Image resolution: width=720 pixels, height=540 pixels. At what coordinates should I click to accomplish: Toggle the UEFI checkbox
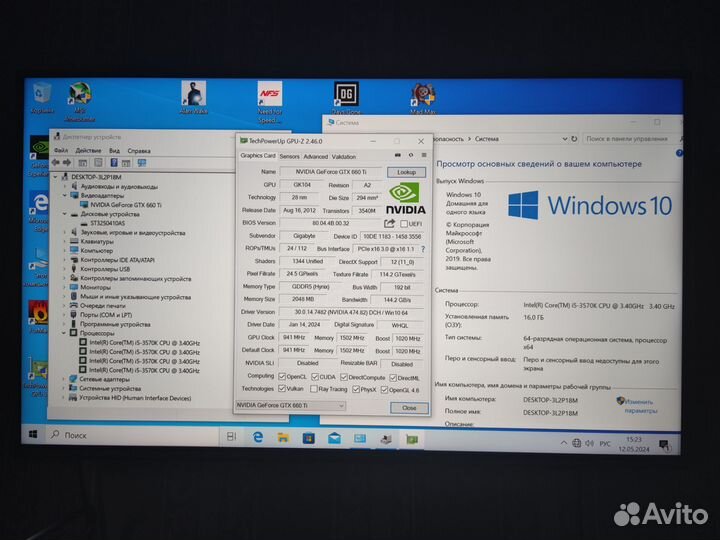(x=404, y=224)
